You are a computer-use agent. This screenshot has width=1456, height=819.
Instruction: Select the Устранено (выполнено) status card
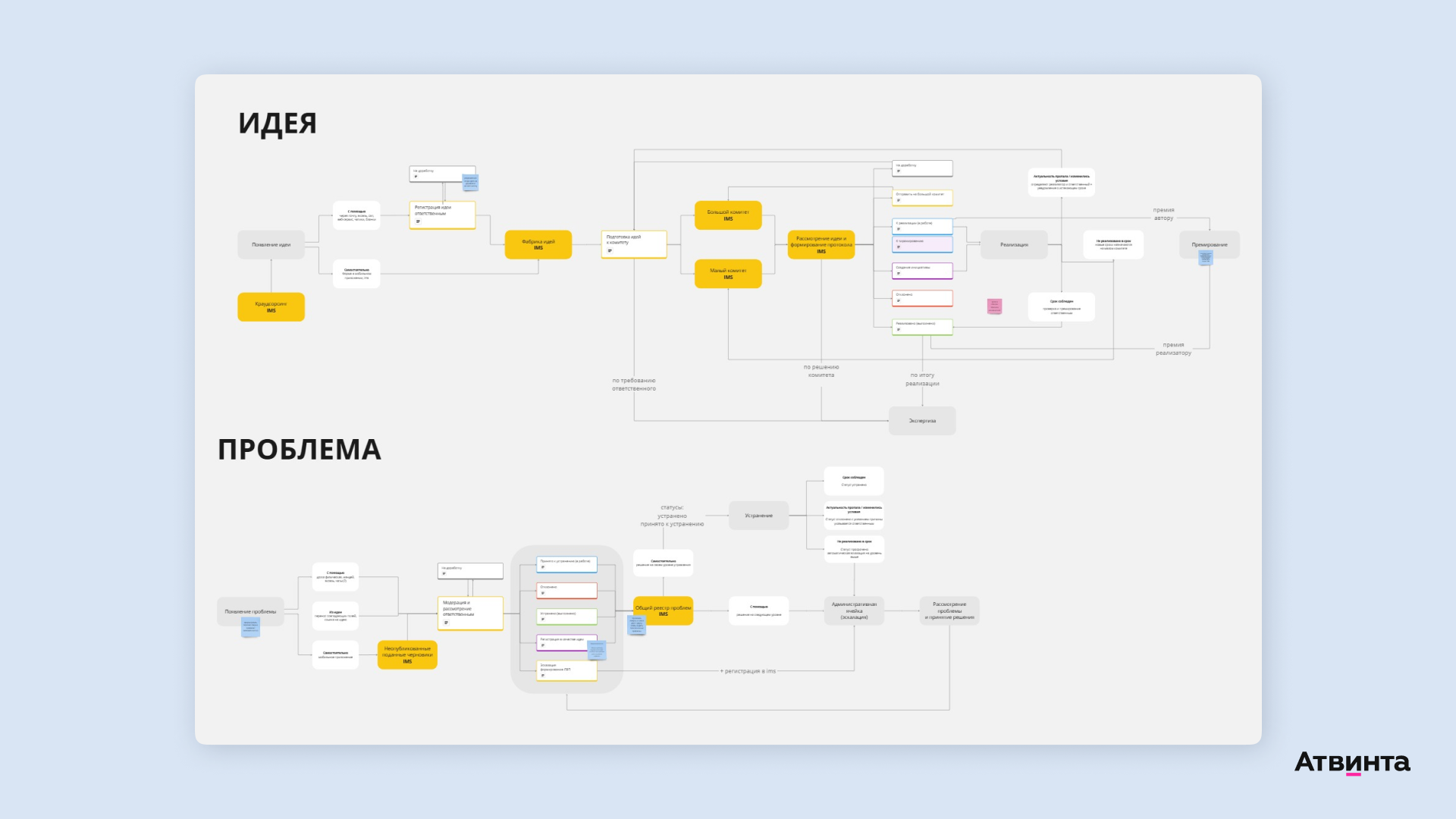(566, 617)
